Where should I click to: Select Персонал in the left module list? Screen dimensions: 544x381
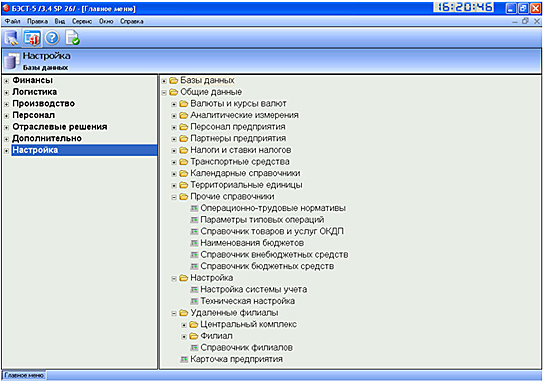tap(34, 115)
